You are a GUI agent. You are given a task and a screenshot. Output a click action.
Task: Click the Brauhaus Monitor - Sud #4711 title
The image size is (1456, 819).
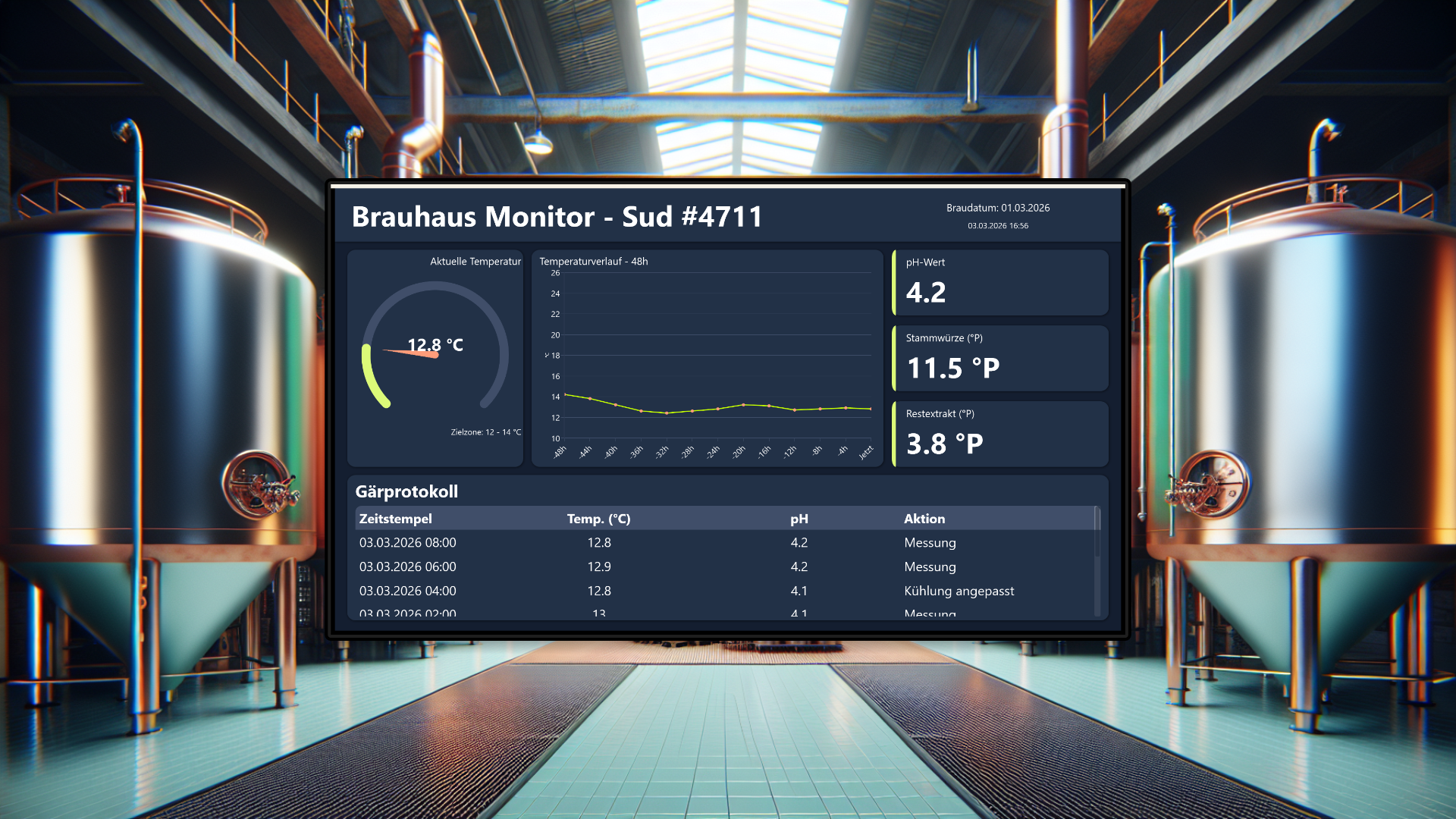tap(559, 218)
